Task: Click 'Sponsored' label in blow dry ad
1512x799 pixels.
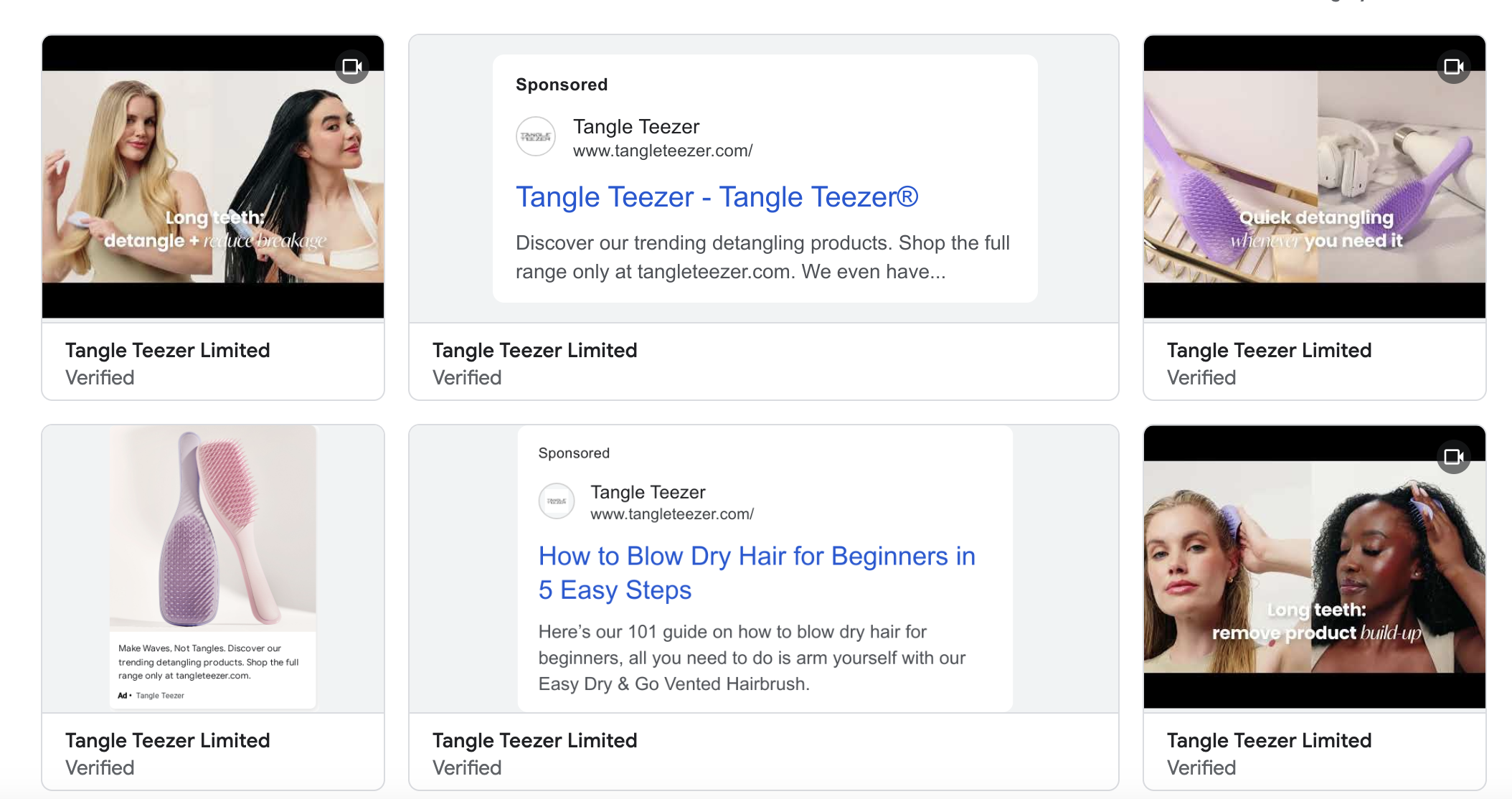Action: tap(574, 453)
